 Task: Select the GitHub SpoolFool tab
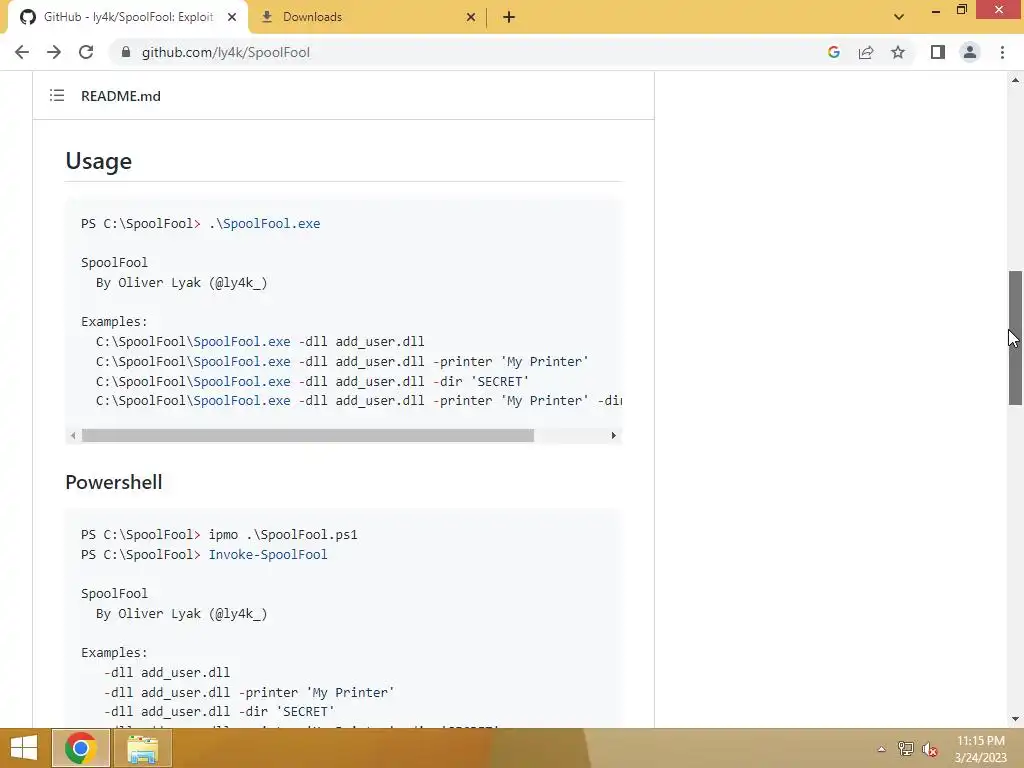pos(127,17)
